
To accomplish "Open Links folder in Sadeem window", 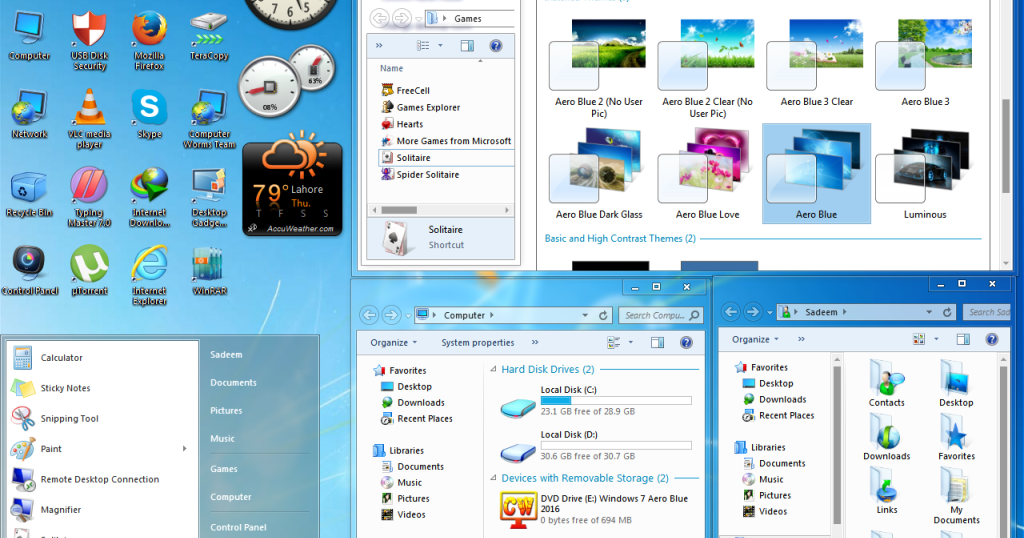I will [886, 491].
